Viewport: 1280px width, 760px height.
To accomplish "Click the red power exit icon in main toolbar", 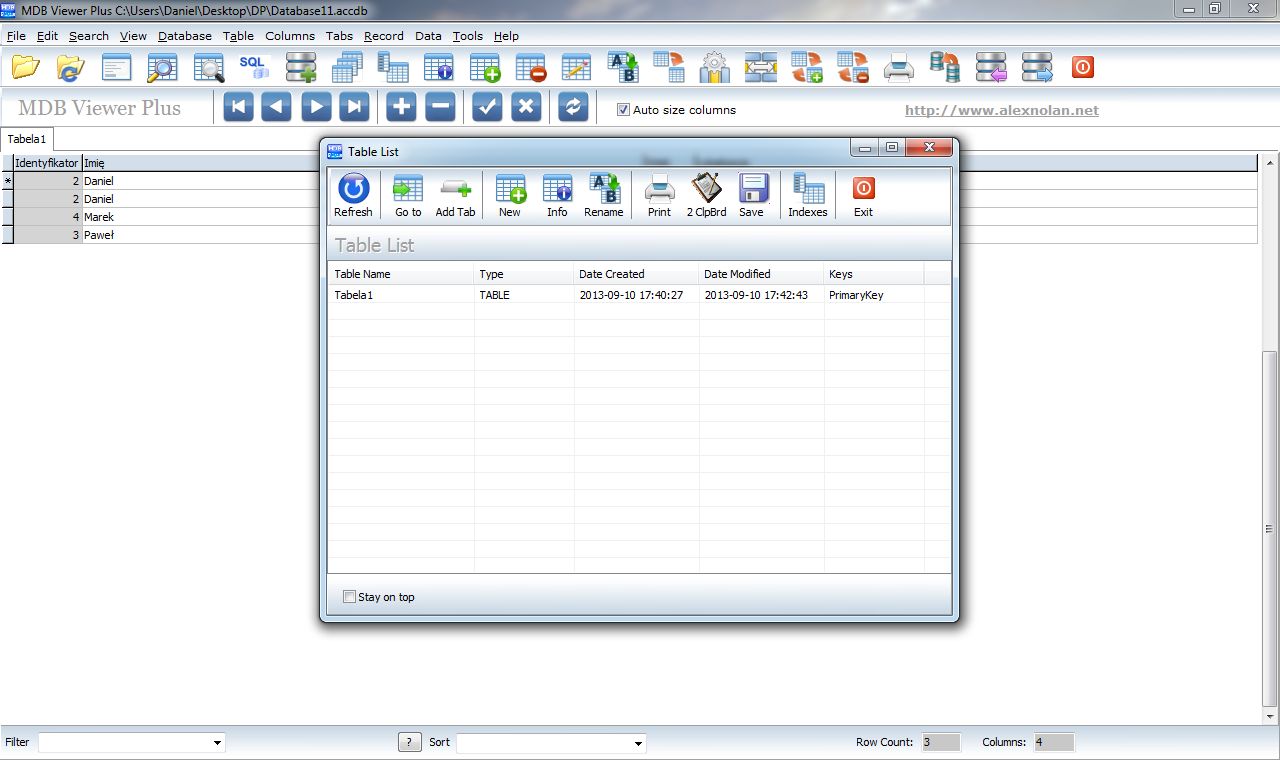I will (x=1083, y=68).
